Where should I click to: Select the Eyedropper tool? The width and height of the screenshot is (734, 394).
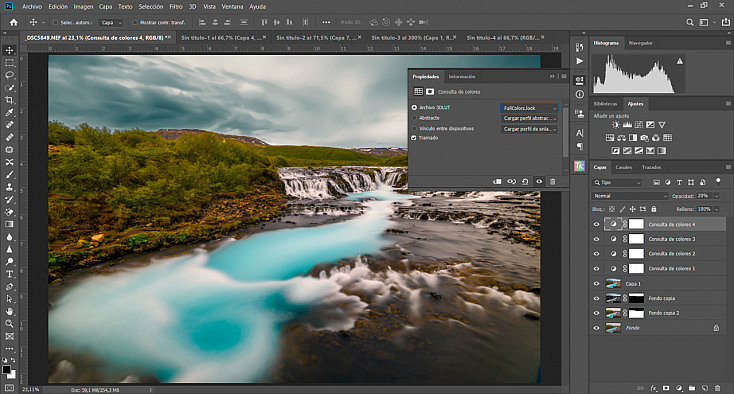click(9, 112)
